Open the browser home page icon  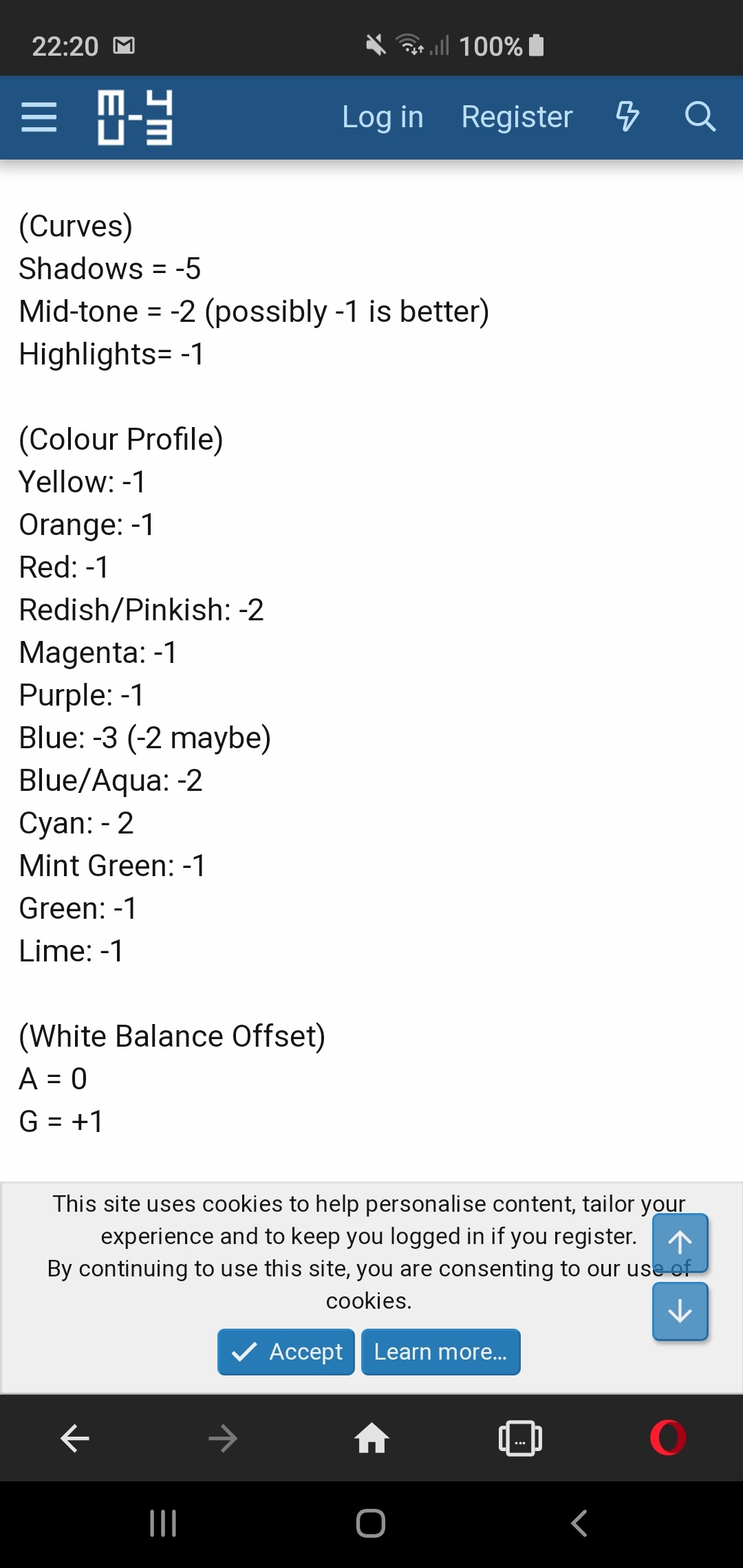click(x=371, y=1437)
